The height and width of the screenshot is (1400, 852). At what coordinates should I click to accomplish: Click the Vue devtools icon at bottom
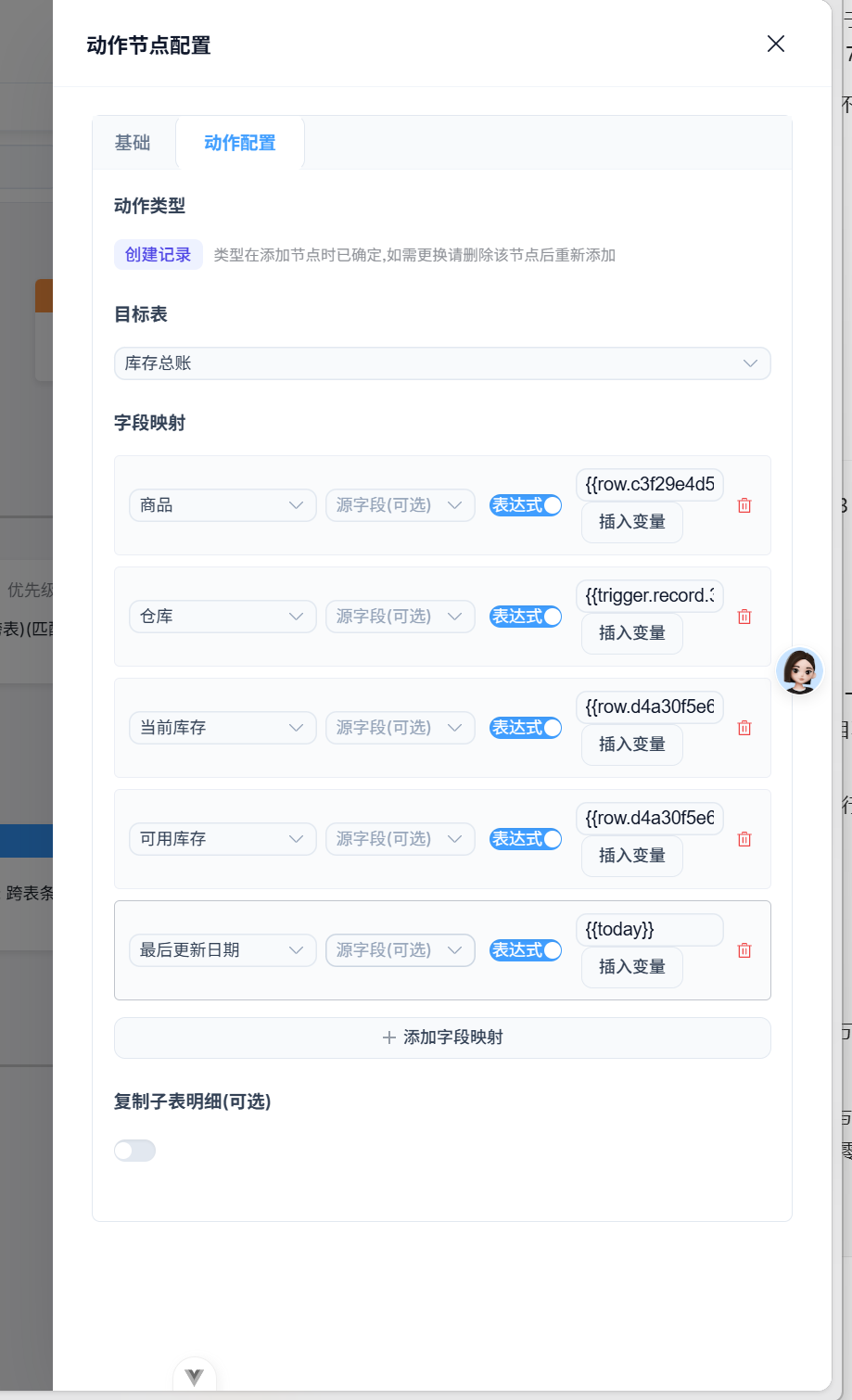coord(194,1377)
